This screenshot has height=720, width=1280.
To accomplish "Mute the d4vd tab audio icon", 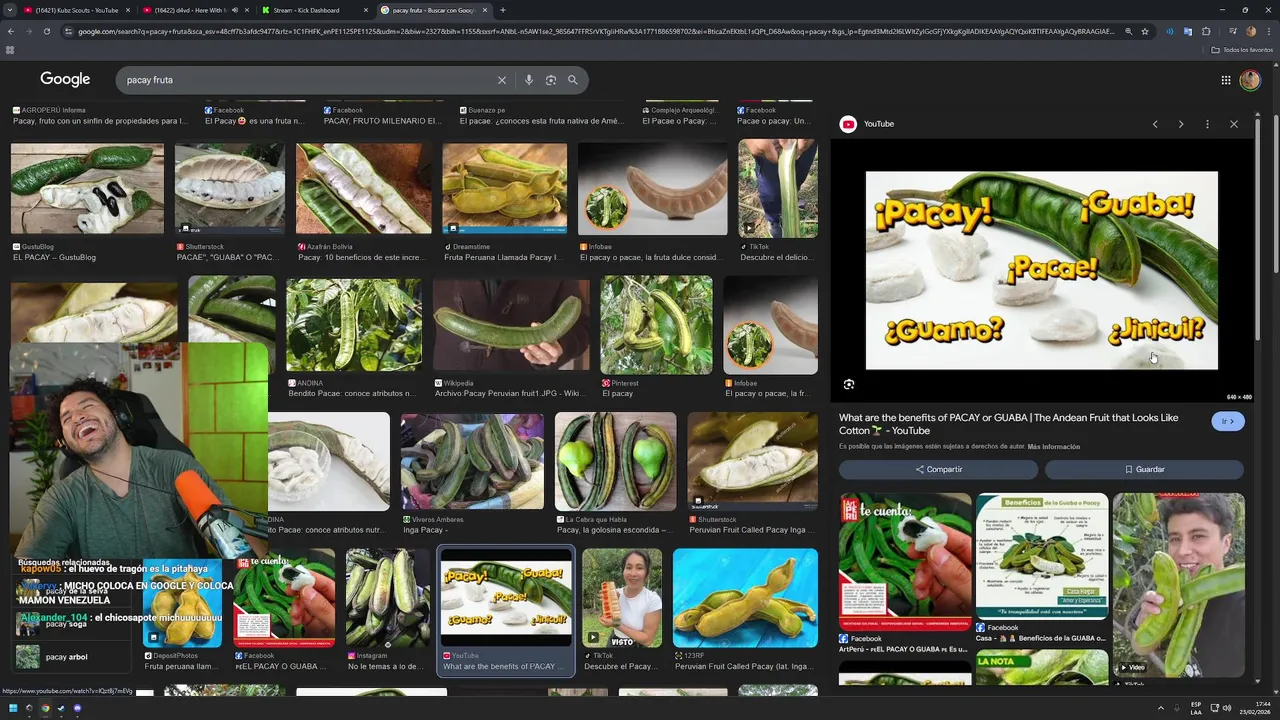I will click(x=234, y=10).
